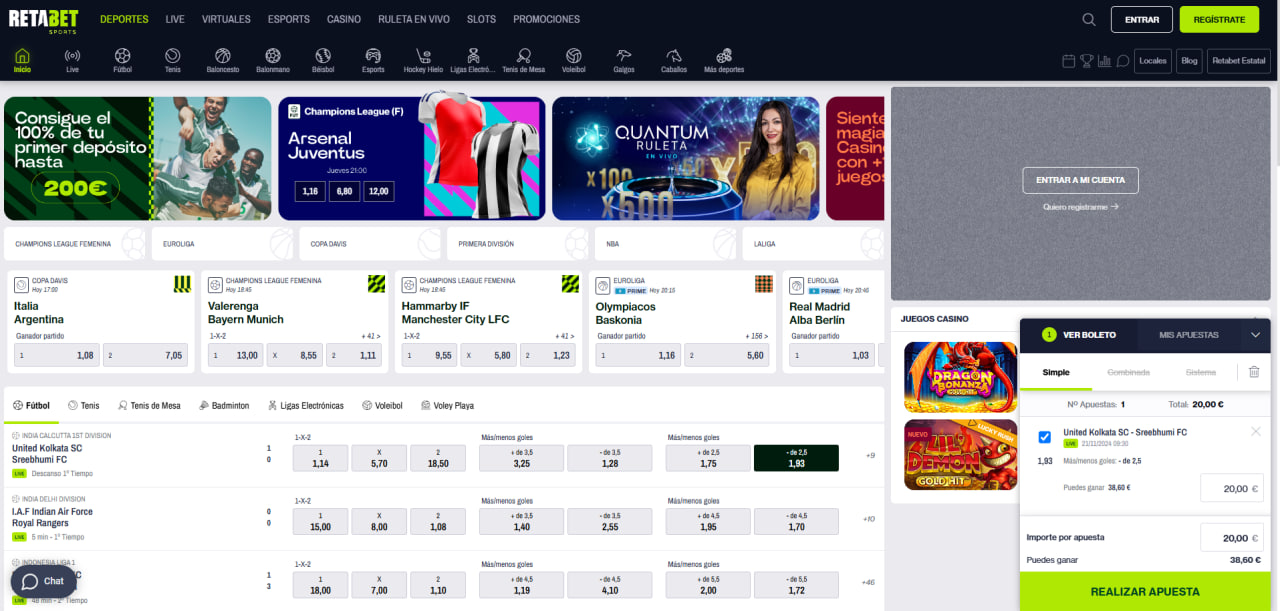Select the Hockey Hielo icon
1280x611 pixels.
click(x=423, y=60)
